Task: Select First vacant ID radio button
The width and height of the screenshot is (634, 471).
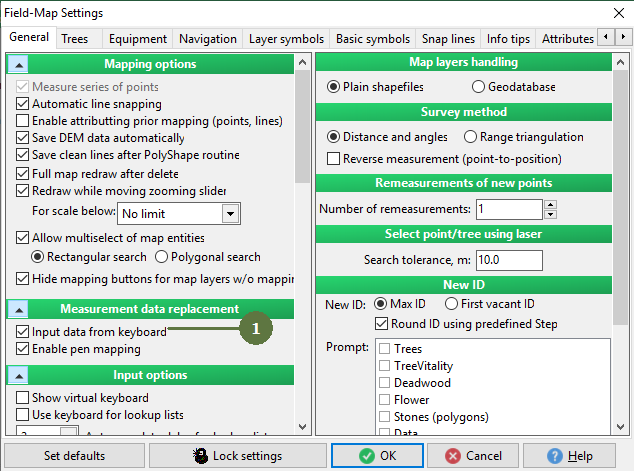Action: 451,304
